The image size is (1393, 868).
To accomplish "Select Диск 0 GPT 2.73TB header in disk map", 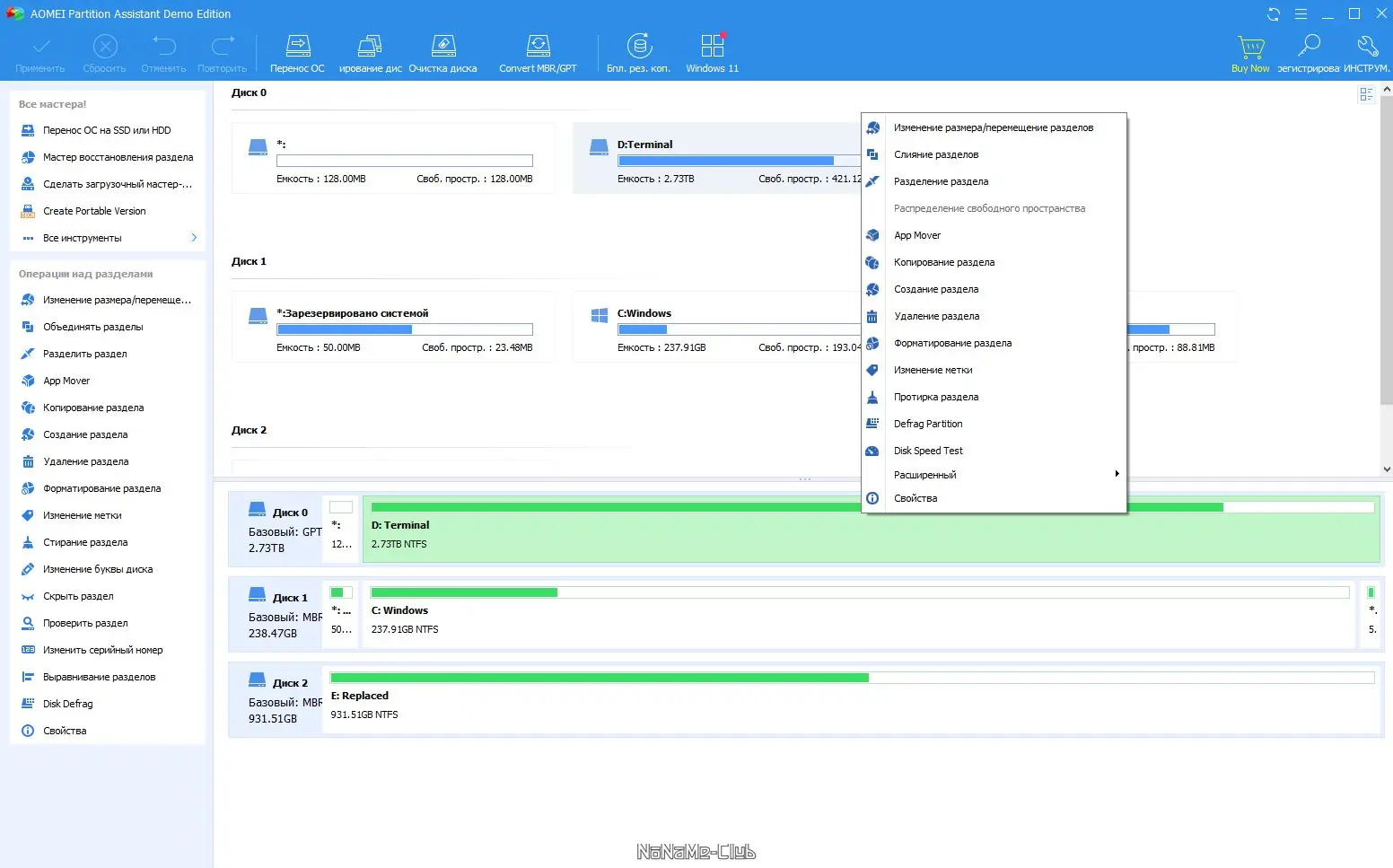I will pos(276,530).
